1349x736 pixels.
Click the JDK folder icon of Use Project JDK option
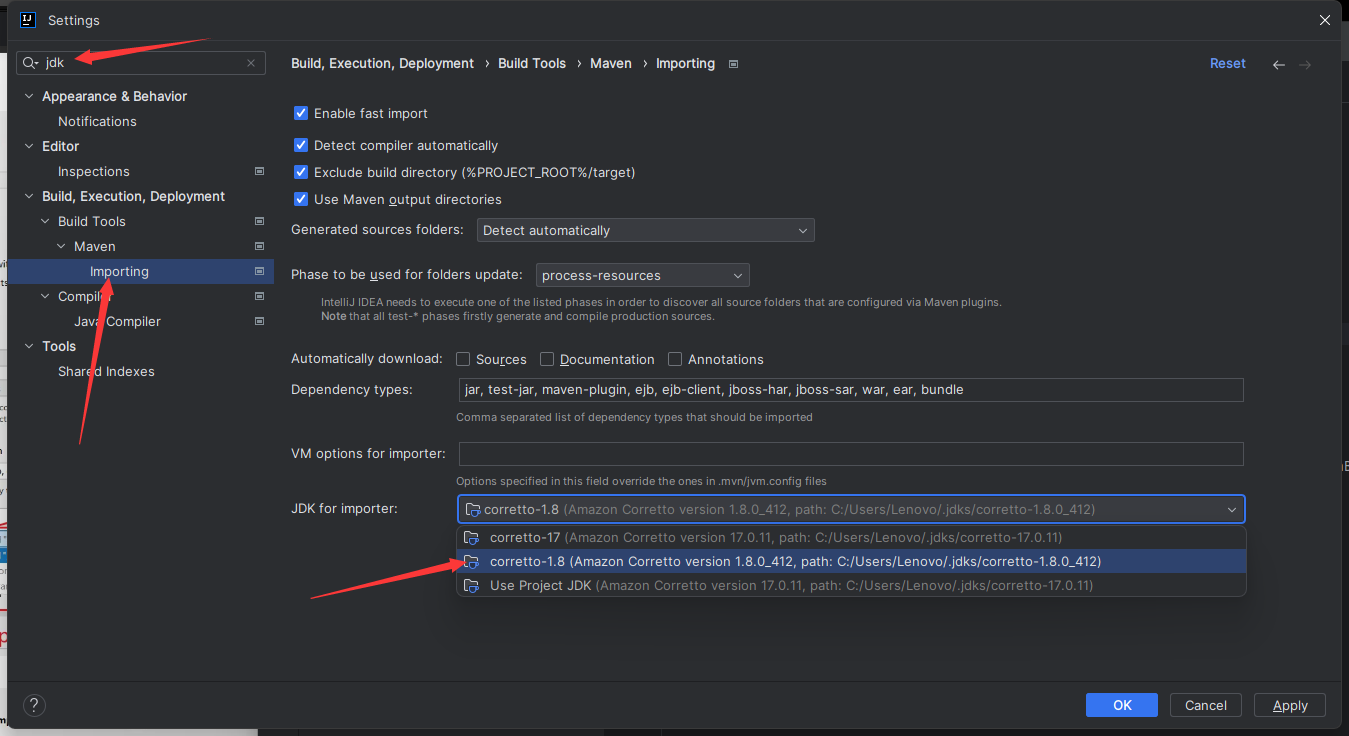point(472,585)
